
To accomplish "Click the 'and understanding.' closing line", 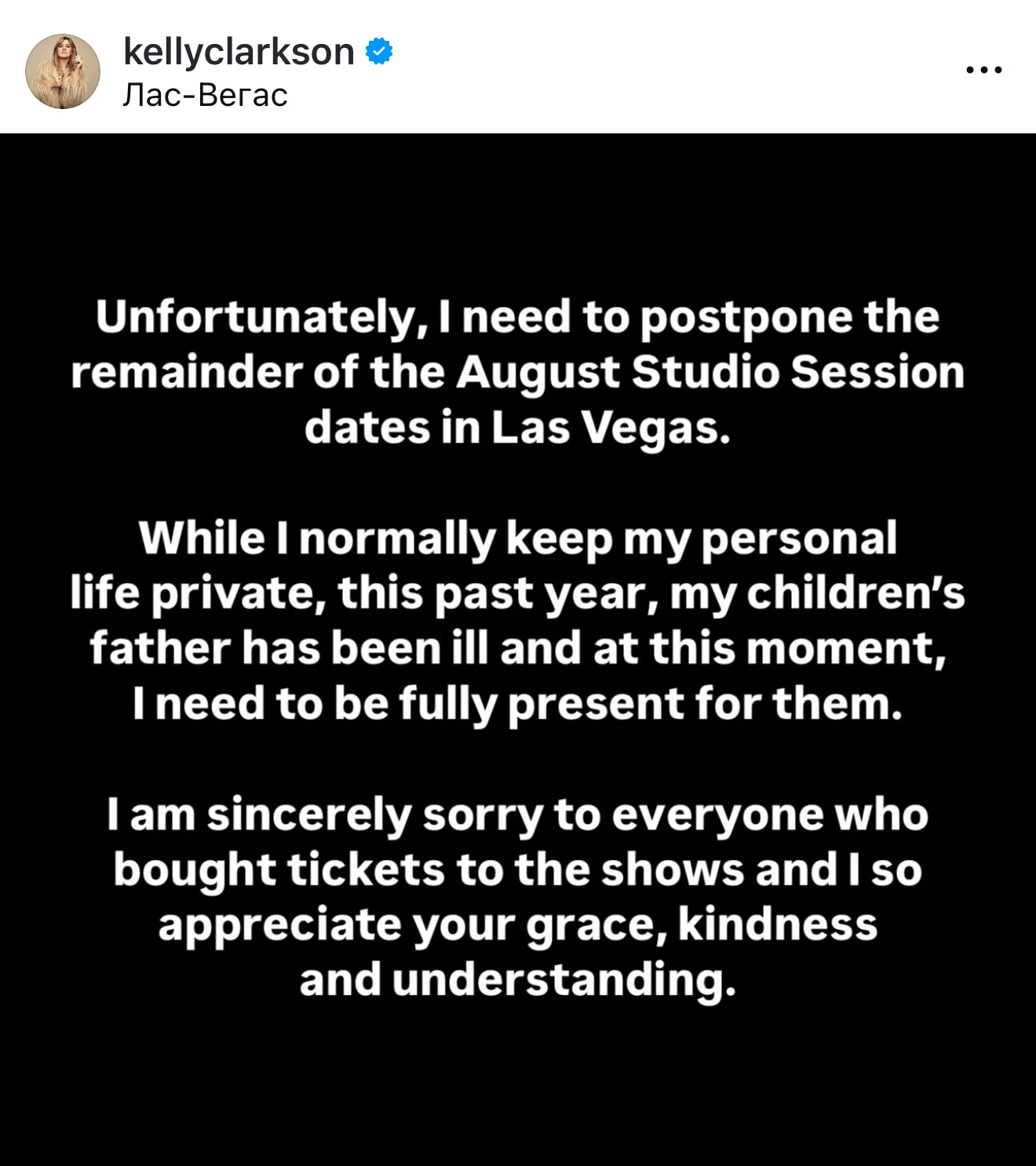I will (x=518, y=981).
